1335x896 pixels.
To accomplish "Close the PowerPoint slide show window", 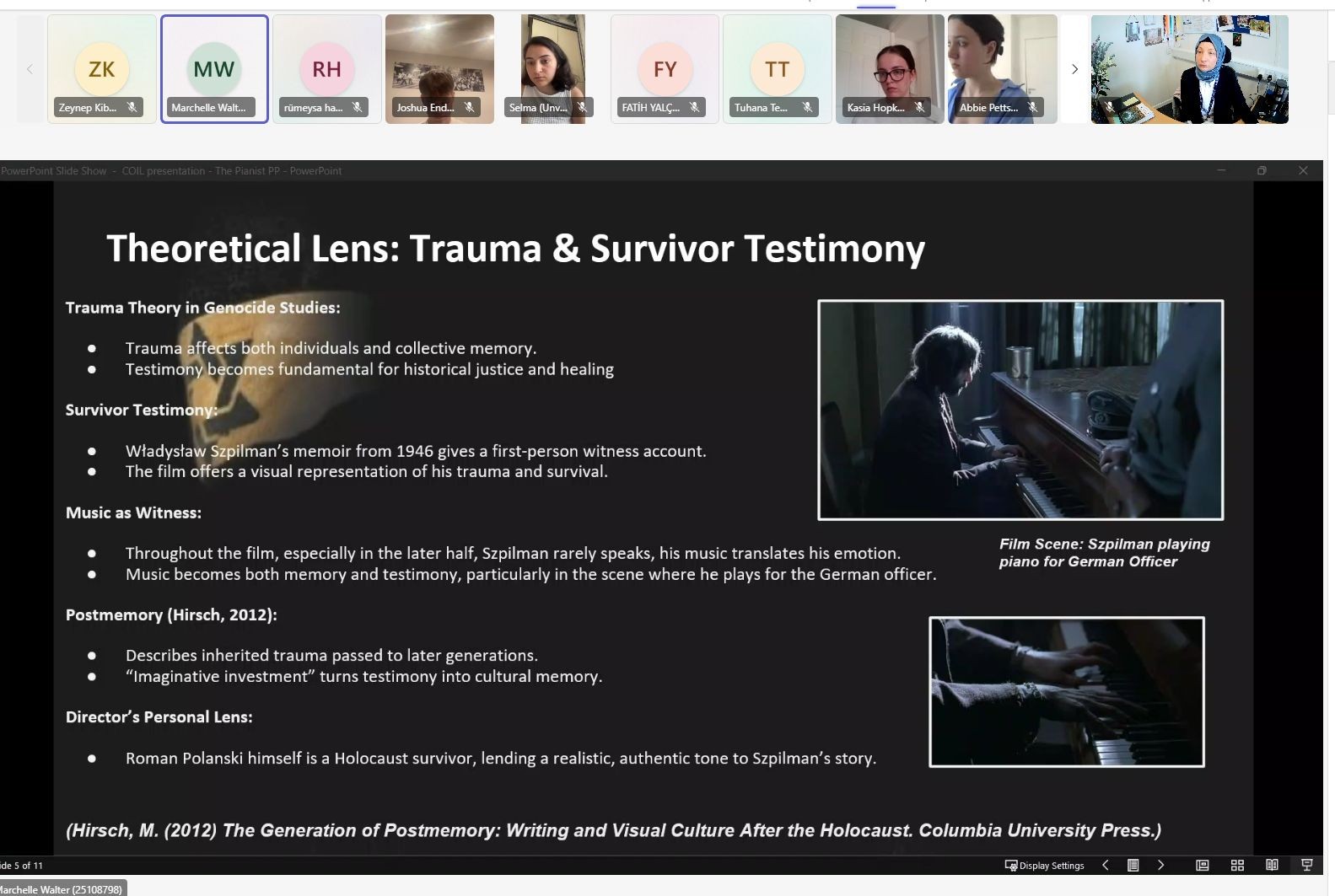I will (1303, 170).
